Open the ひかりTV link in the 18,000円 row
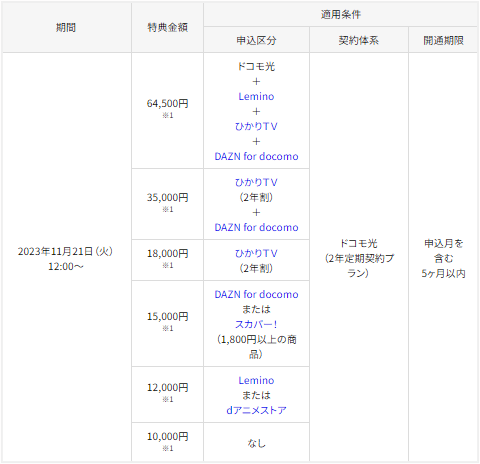 tap(256, 253)
